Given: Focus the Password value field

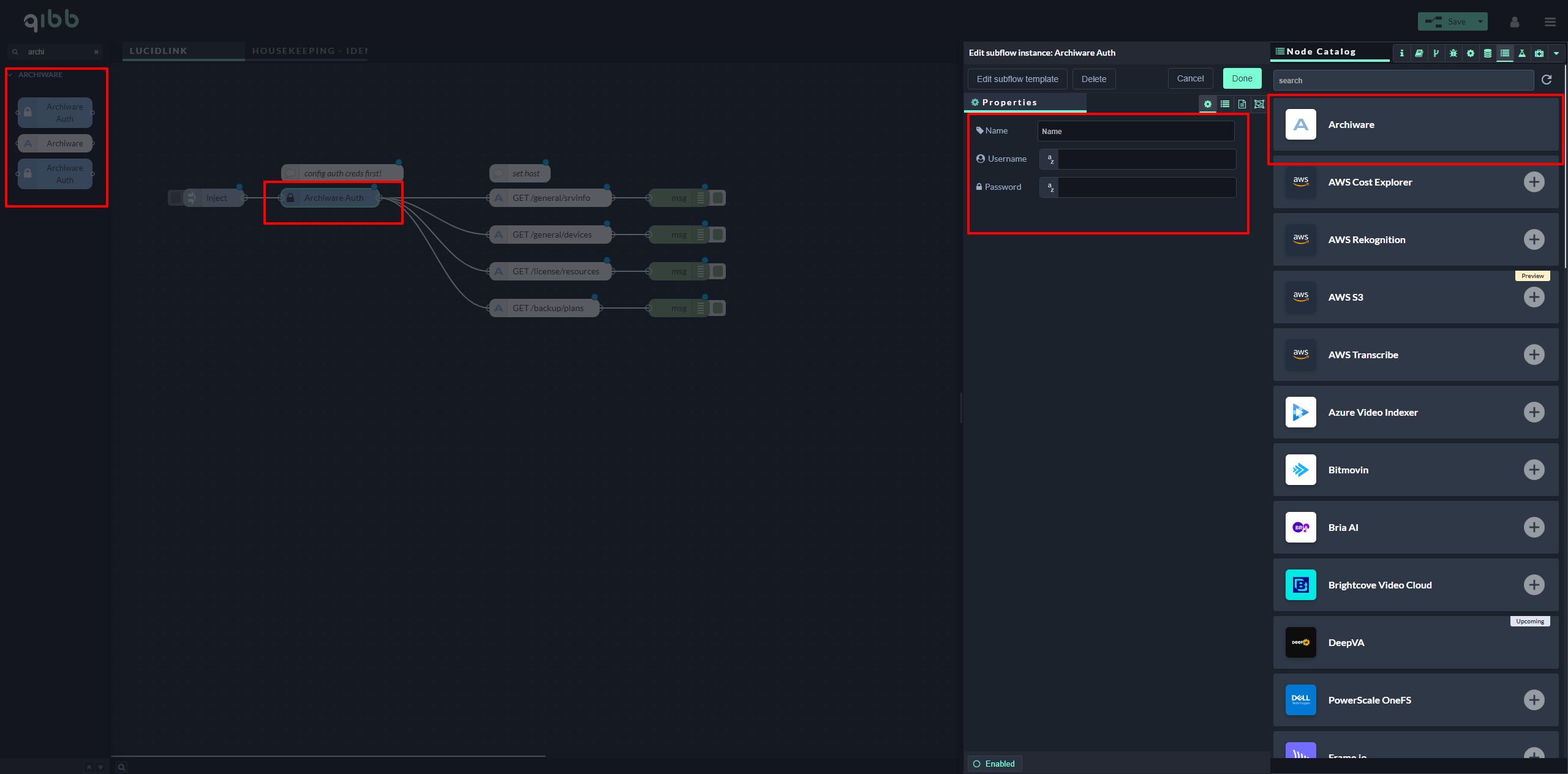Looking at the screenshot, I should (1147, 187).
